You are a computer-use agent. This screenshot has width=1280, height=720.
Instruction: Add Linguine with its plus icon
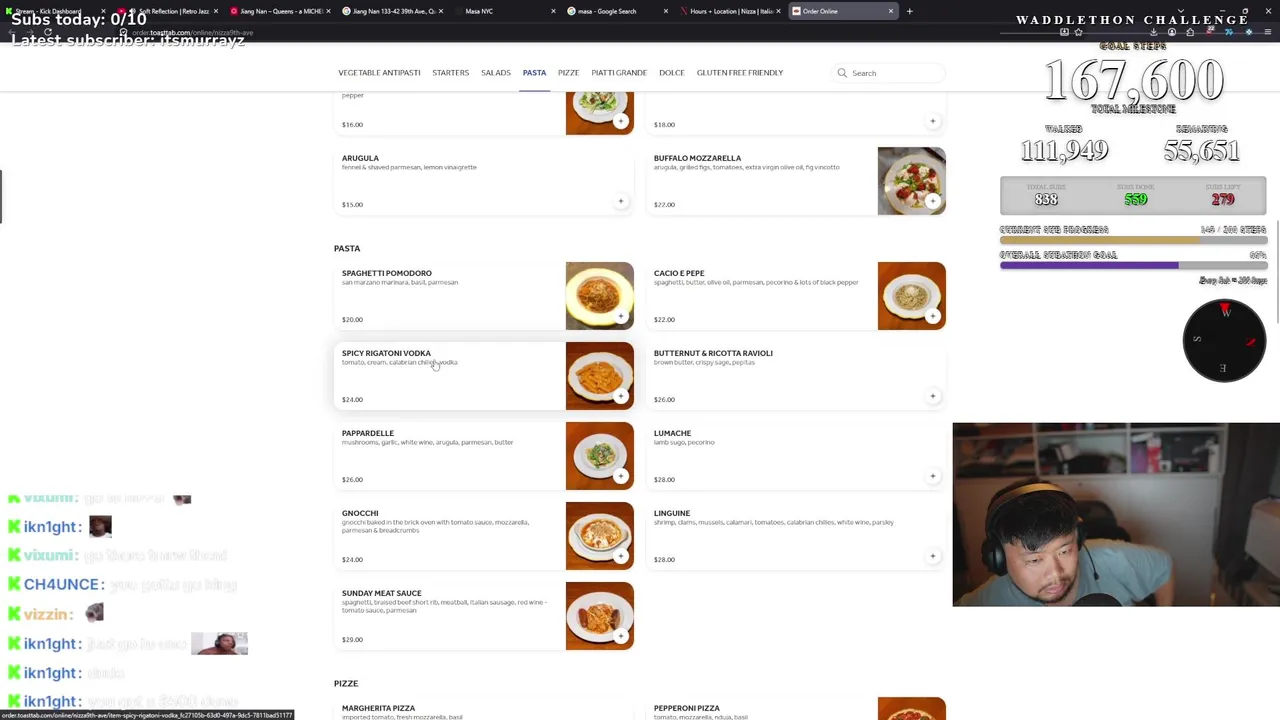coord(933,556)
